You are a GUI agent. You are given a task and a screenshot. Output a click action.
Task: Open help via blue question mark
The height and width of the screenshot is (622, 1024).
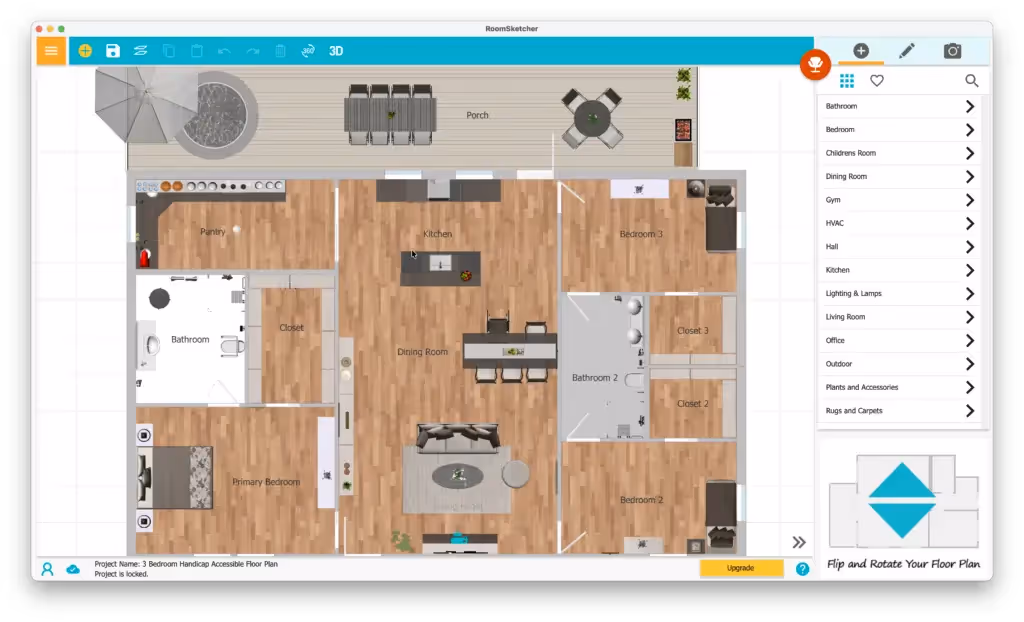[x=803, y=569]
